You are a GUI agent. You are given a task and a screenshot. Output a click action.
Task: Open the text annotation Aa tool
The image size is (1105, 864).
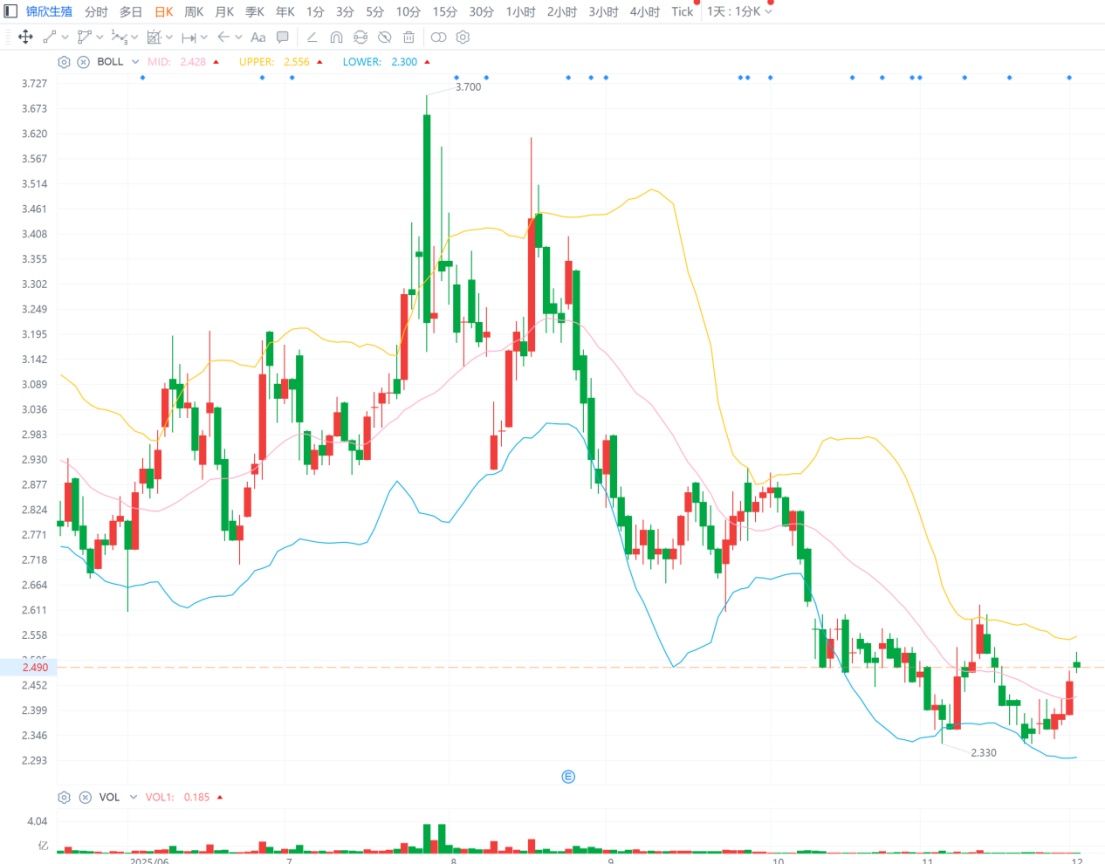click(258, 37)
